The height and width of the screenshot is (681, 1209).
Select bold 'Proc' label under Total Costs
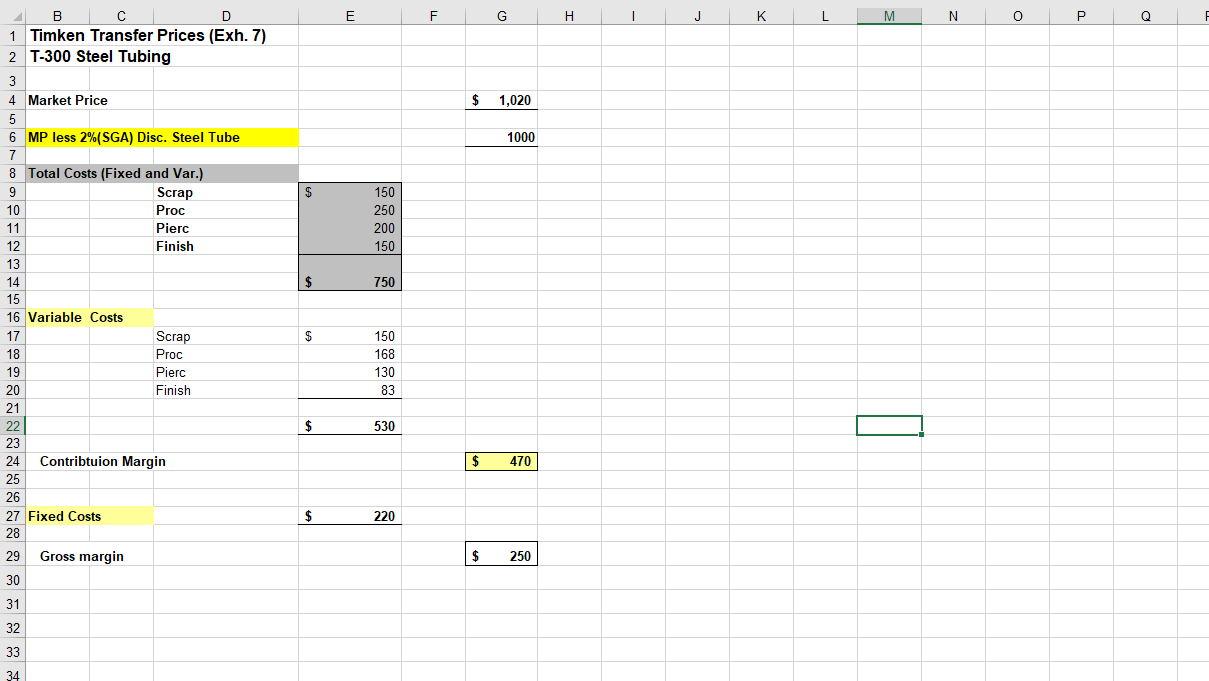coord(170,210)
